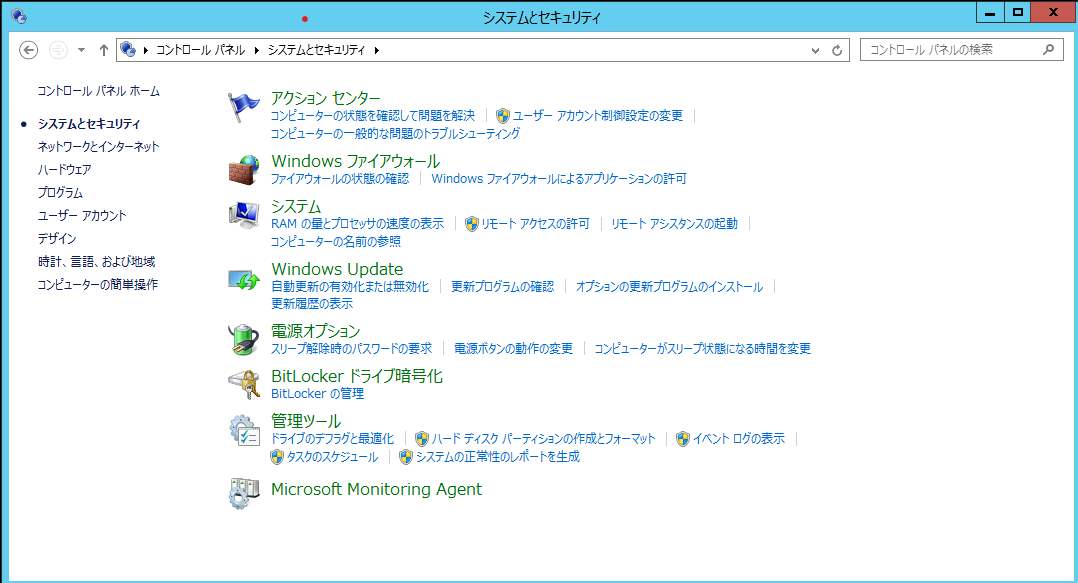Click the search magnifier icon
This screenshot has width=1078, height=583.
point(1048,50)
